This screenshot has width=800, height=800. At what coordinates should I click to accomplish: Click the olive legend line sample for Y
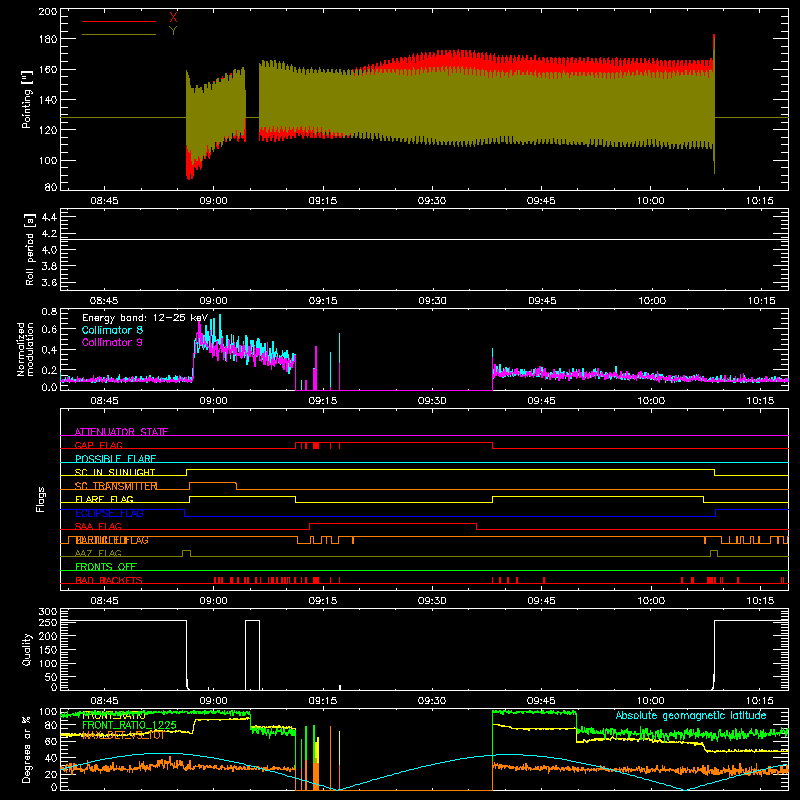tap(119, 35)
